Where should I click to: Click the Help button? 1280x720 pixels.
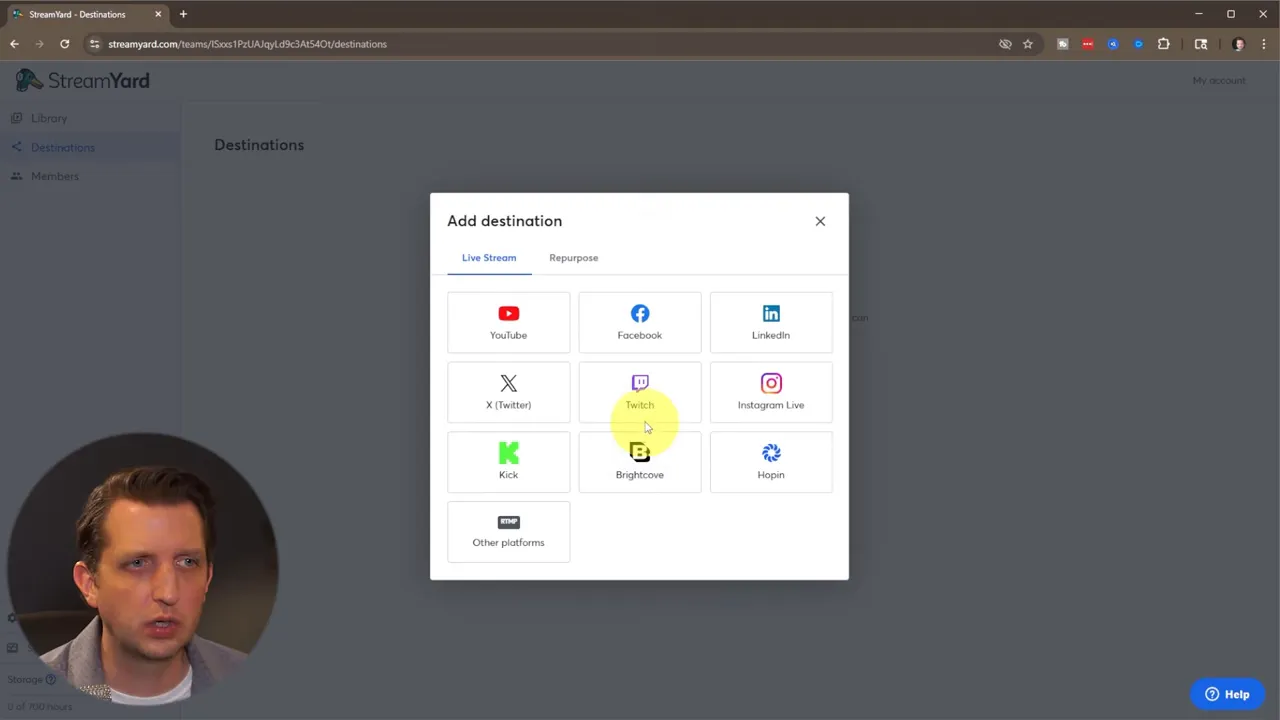pyautogui.click(x=1228, y=694)
